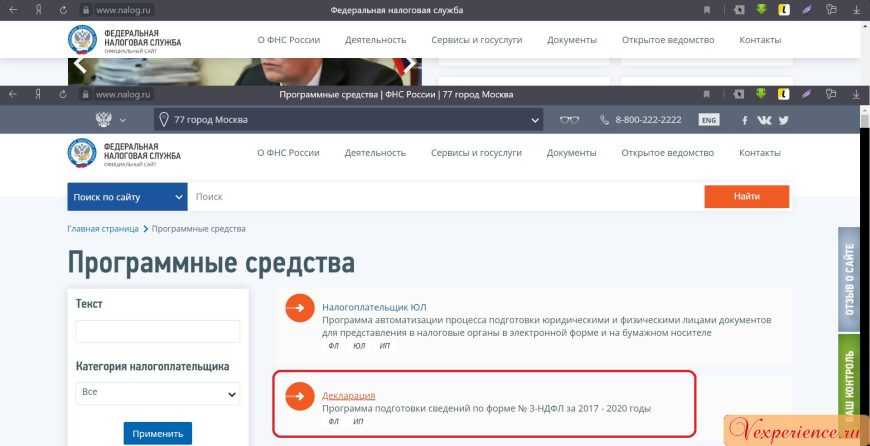The height and width of the screenshot is (446, 870).
Task: Click the ФЛ tag under Налогоплательщик ЮЛ
Action: [333, 346]
